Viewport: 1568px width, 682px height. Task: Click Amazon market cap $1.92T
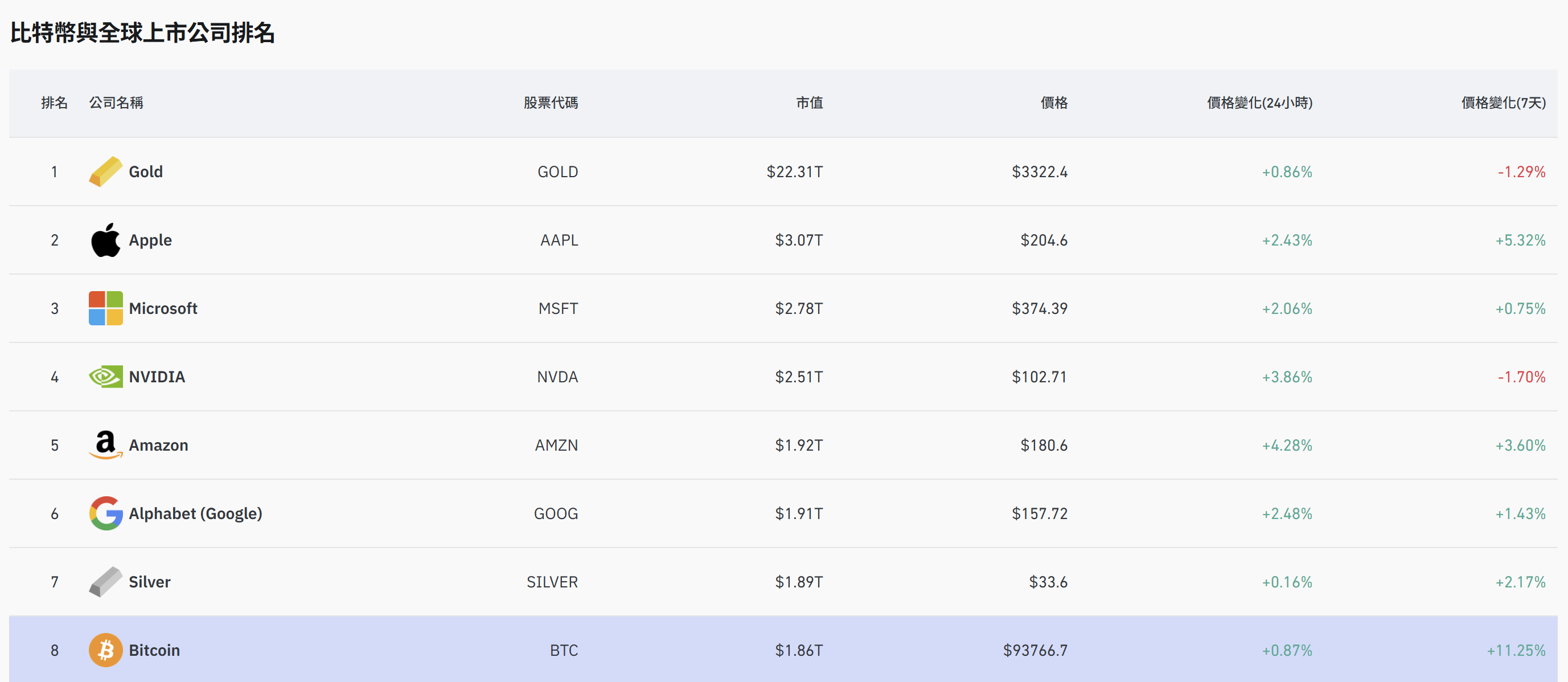(799, 445)
